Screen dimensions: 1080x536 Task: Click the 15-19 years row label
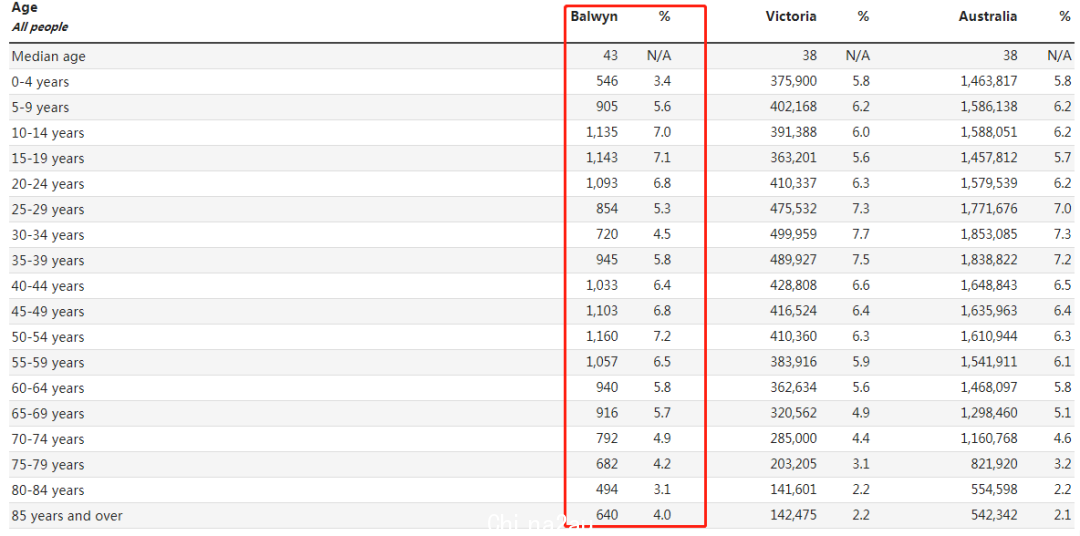click(x=48, y=159)
